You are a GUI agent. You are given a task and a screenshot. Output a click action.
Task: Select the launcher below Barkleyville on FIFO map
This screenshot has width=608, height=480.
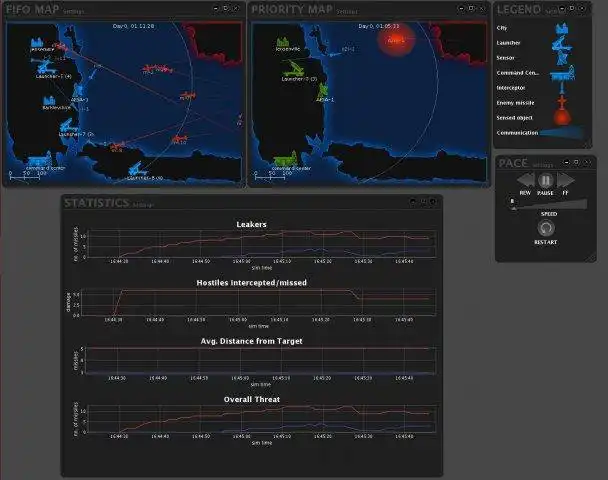click(x=68, y=126)
